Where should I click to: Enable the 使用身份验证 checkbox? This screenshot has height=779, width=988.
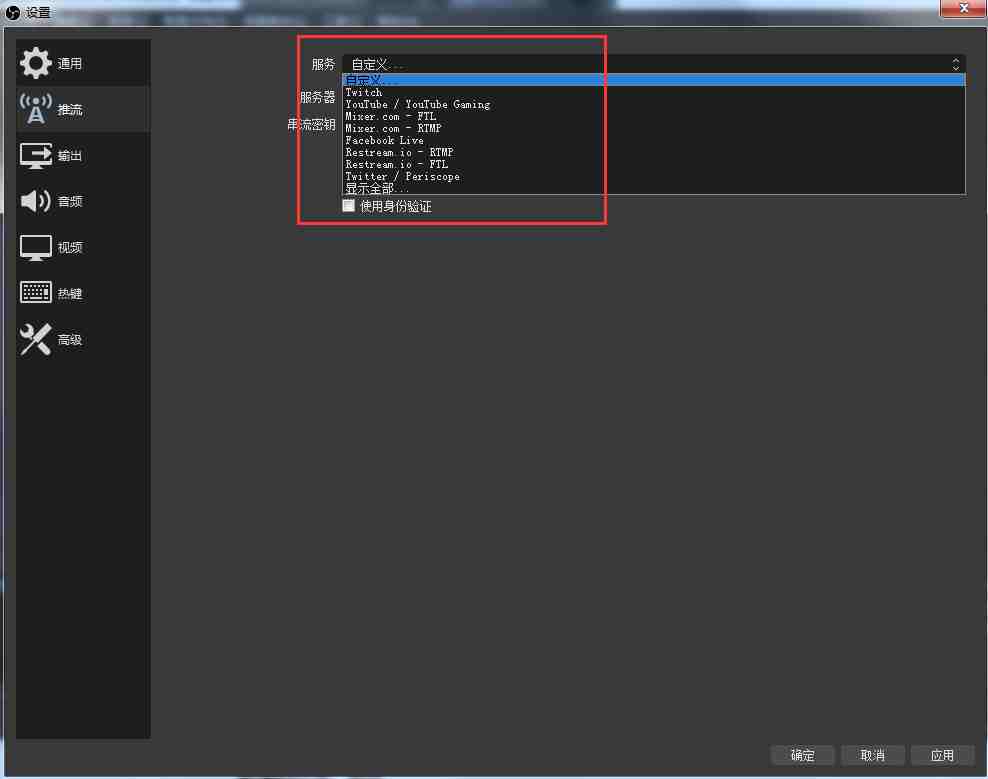tap(348, 206)
